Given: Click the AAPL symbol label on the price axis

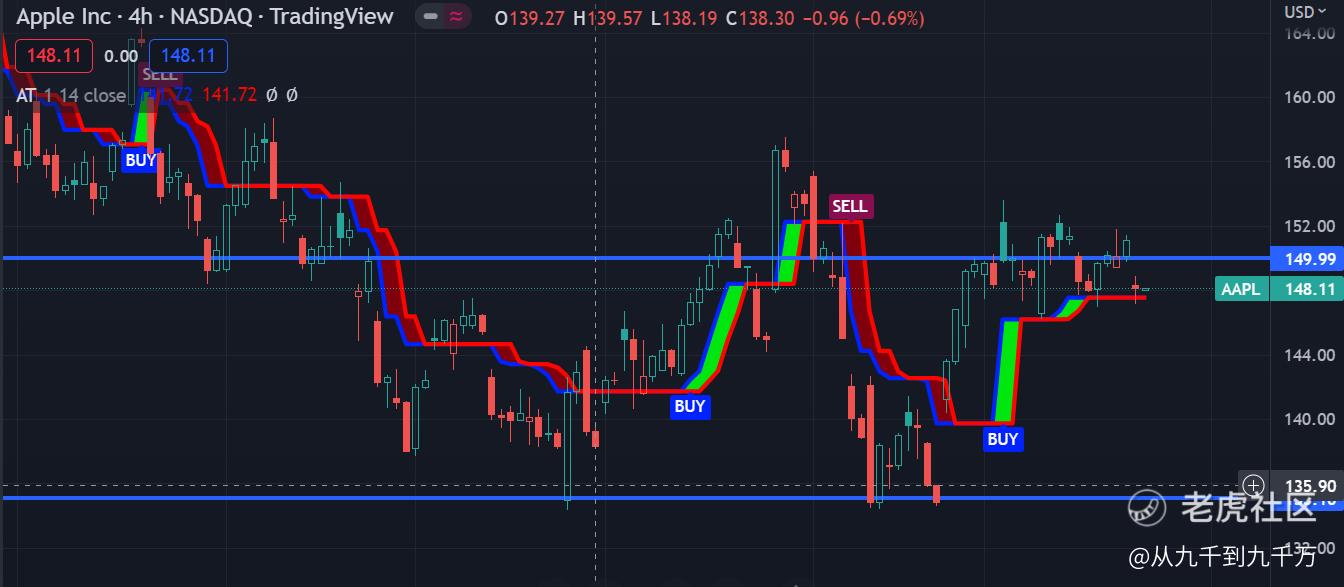Looking at the screenshot, I should (1241, 289).
